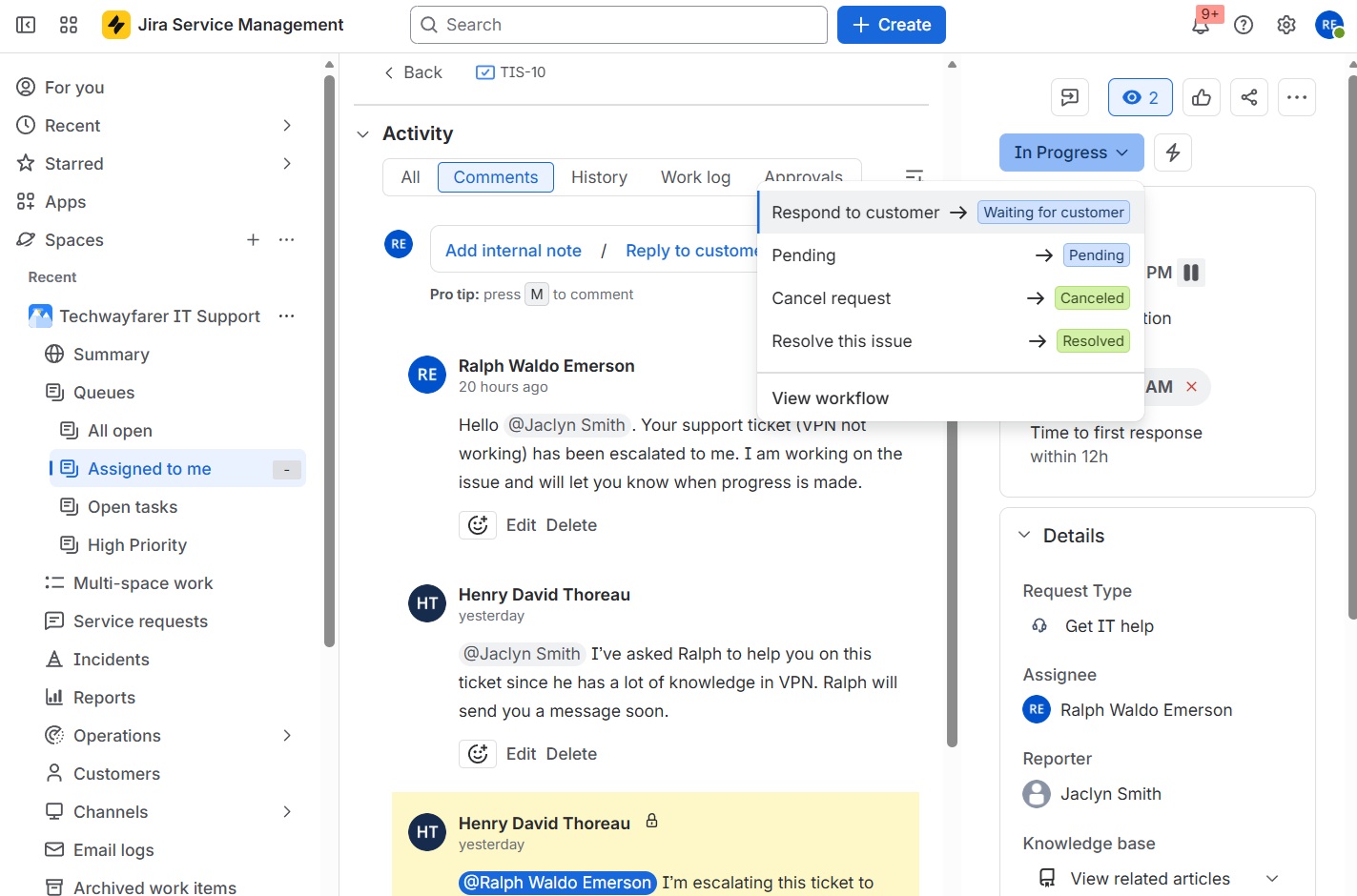Expand the Channels section chevron
1357x896 pixels.
point(287,812)
